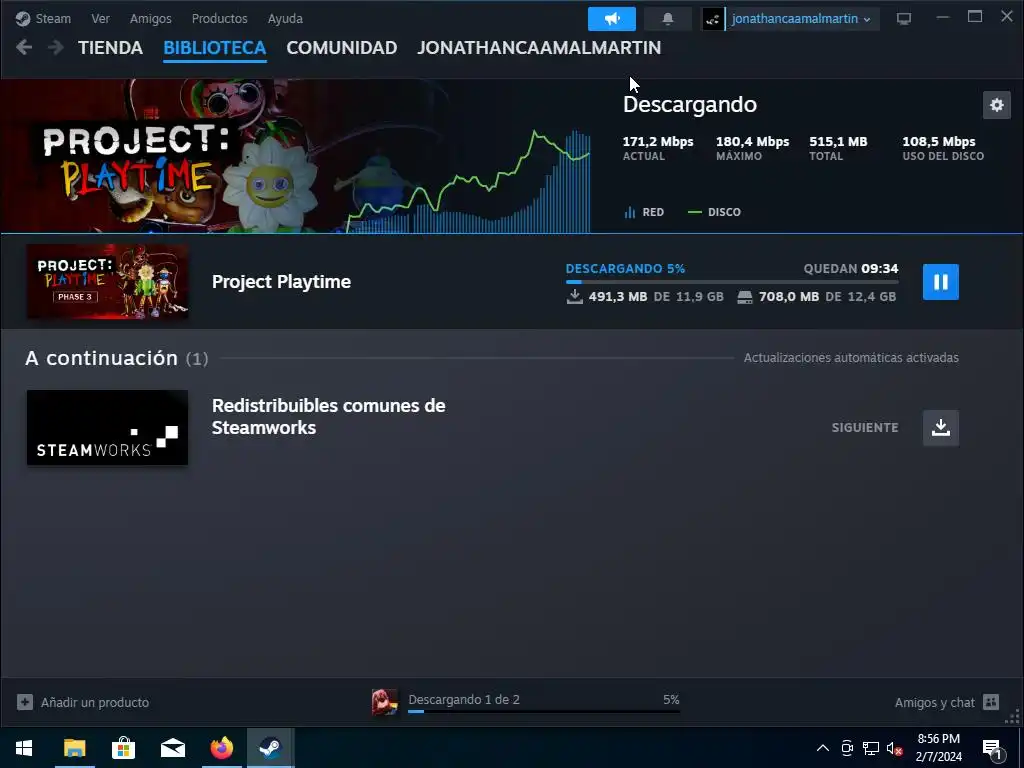This screenshot has width=1024, height=768.
Task: Click Añadir un producto
Action: click(x=95, y=703)
